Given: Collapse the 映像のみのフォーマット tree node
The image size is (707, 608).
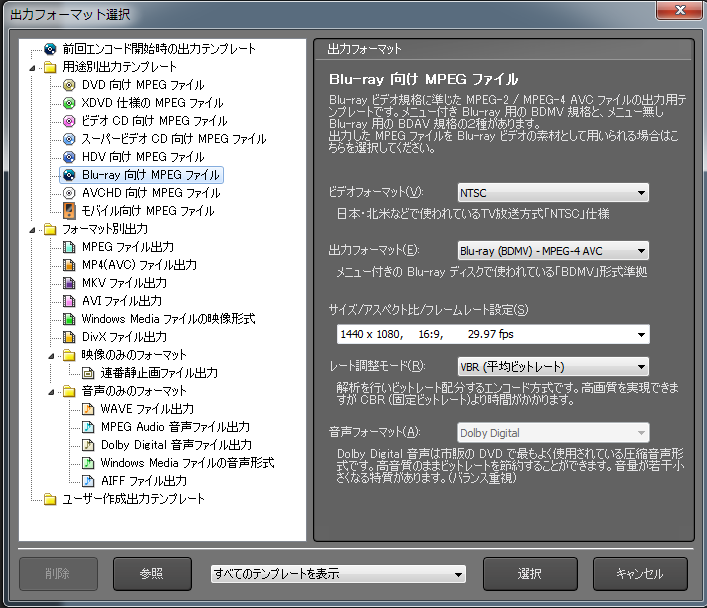Looking at the screenshot, I should (51, 356).
